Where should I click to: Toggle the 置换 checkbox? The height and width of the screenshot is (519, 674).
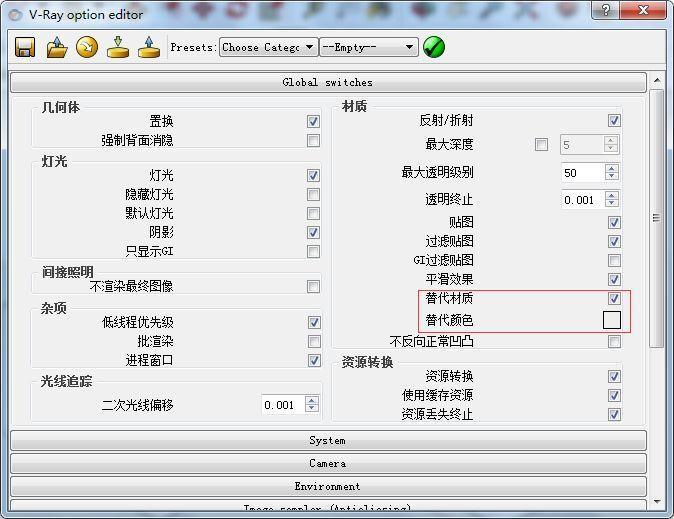click(x=313, y=121)
